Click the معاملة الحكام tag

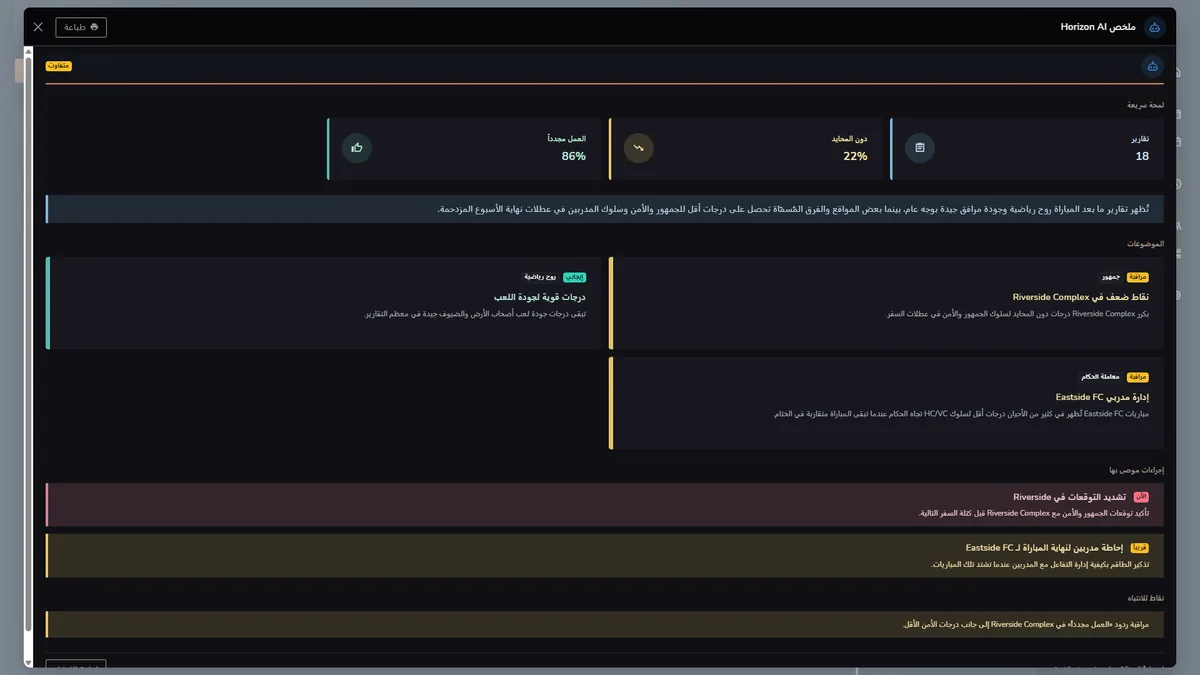point(1100,377)
